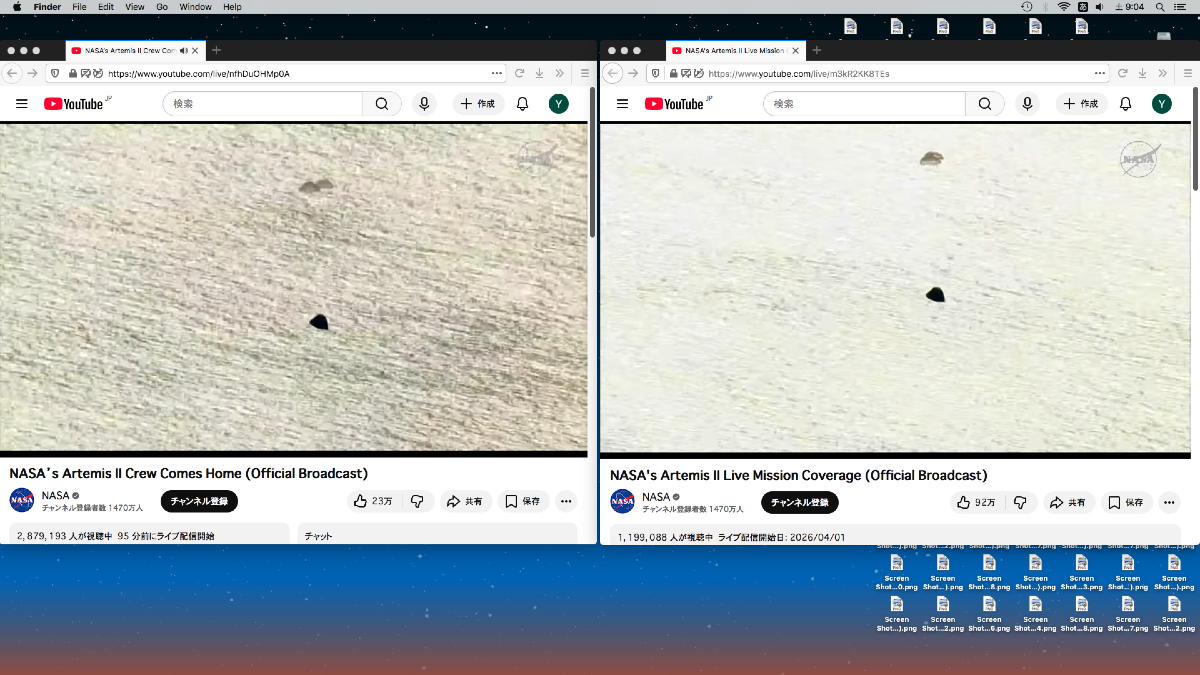Dislike the Crew Comes Home video
The height and width of the screenshot is (675, 1200).
pos(417,501)
